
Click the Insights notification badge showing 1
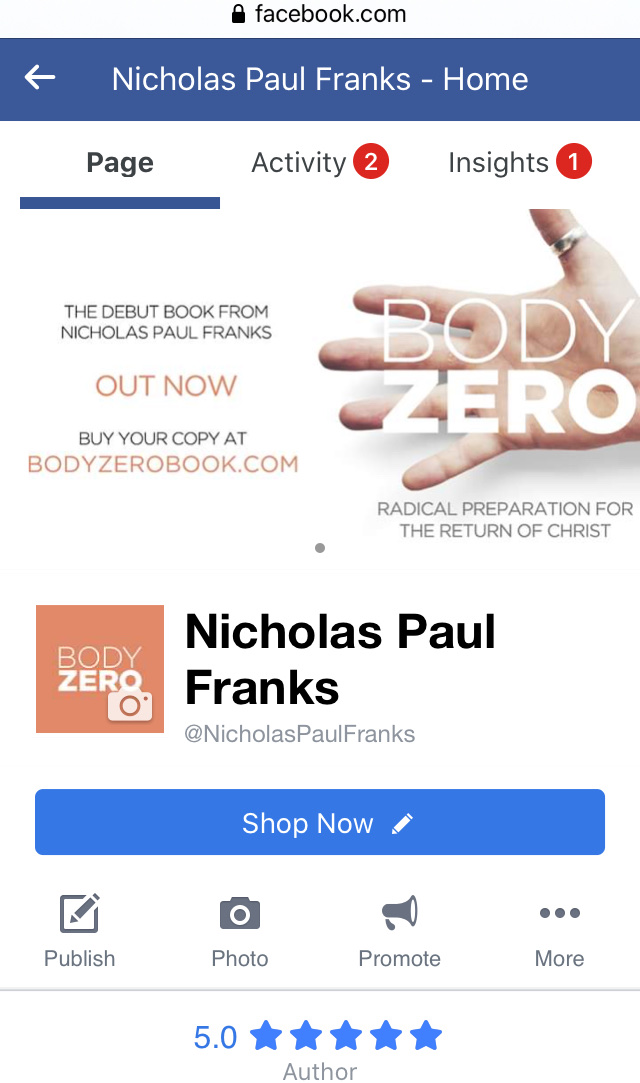[x=574, y=162]
